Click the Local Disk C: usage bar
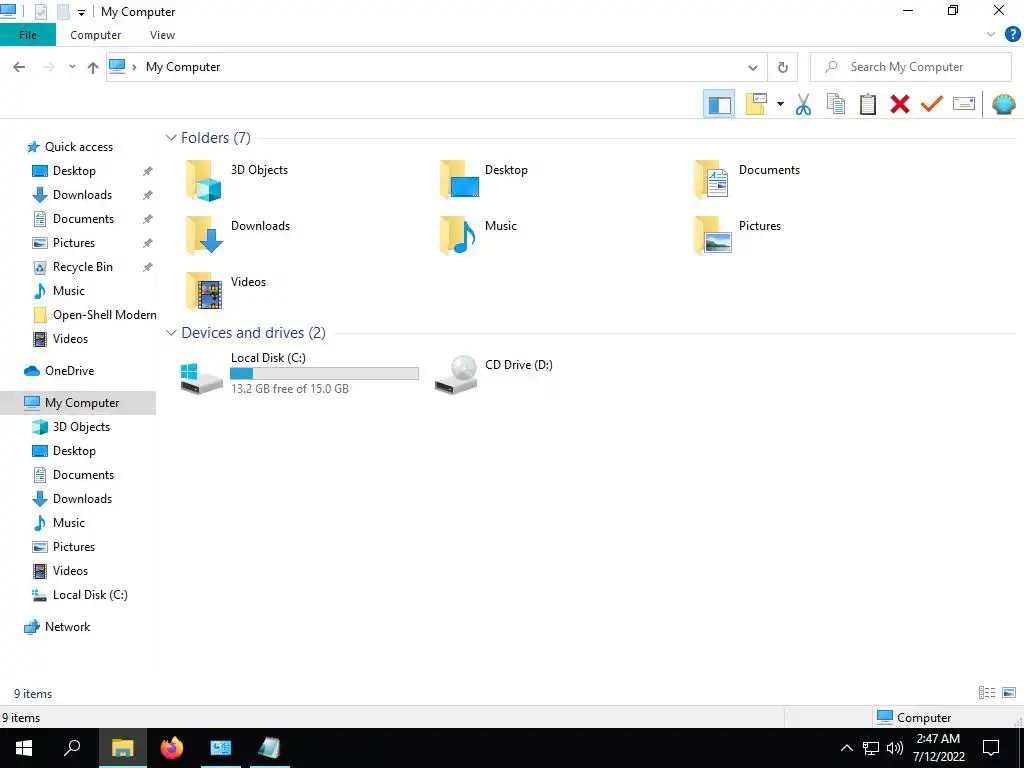This screenshot has width=1024, height=768. click(324, 374)
